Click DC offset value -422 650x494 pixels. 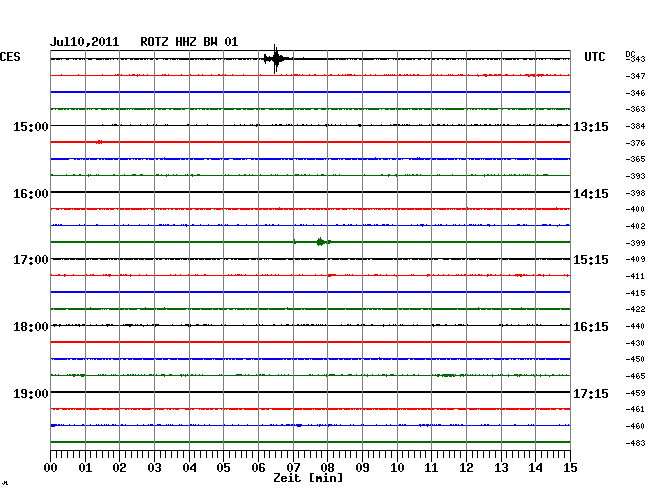635,309
